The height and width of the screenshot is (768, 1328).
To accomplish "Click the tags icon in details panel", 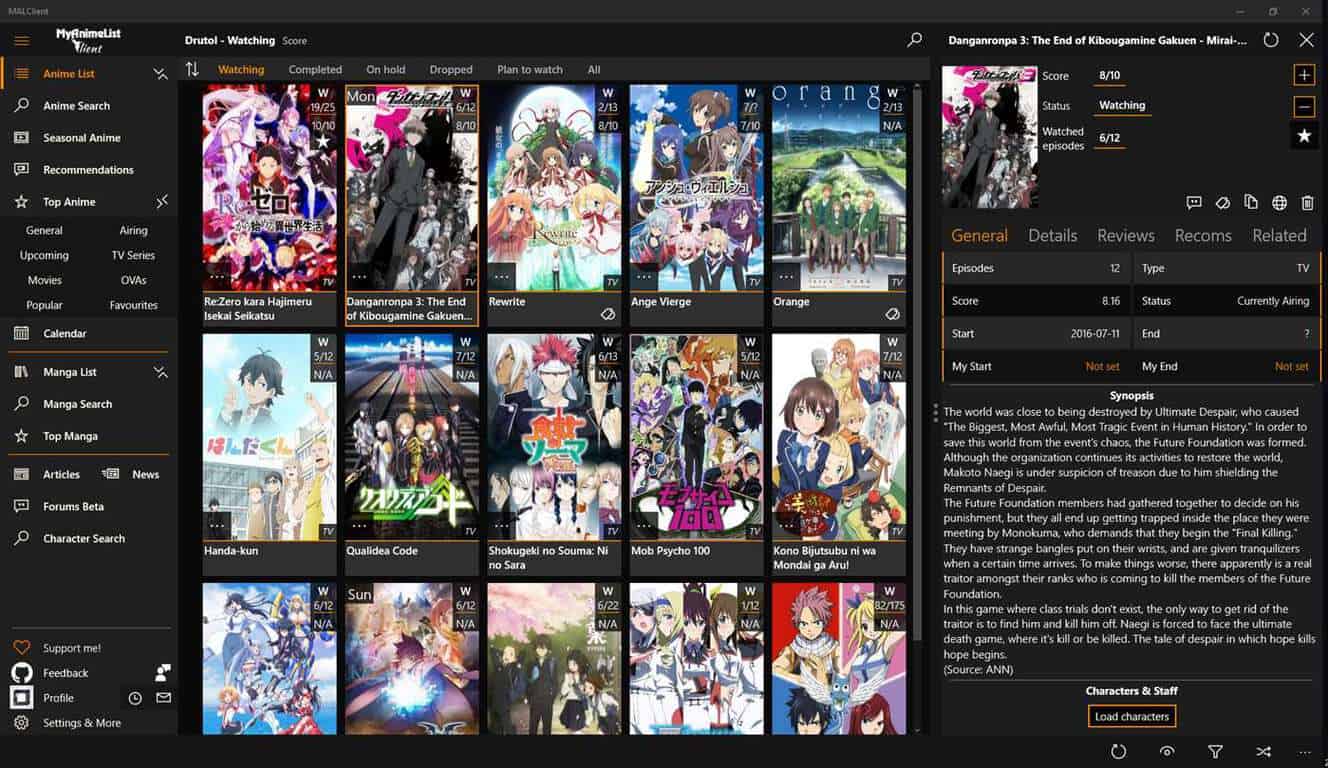I will (x=1222, y=203).
